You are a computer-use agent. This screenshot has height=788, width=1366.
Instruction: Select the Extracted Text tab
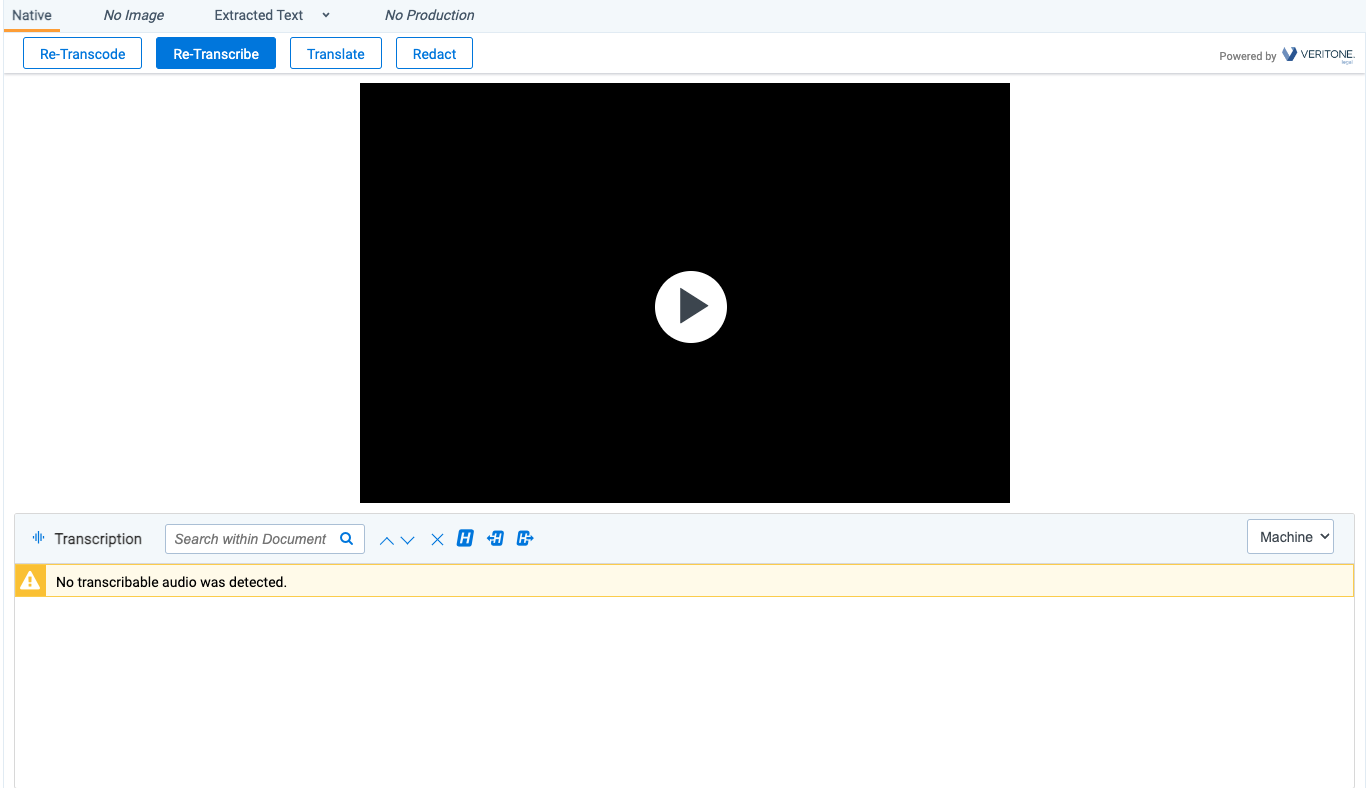(x=259, y=15)
